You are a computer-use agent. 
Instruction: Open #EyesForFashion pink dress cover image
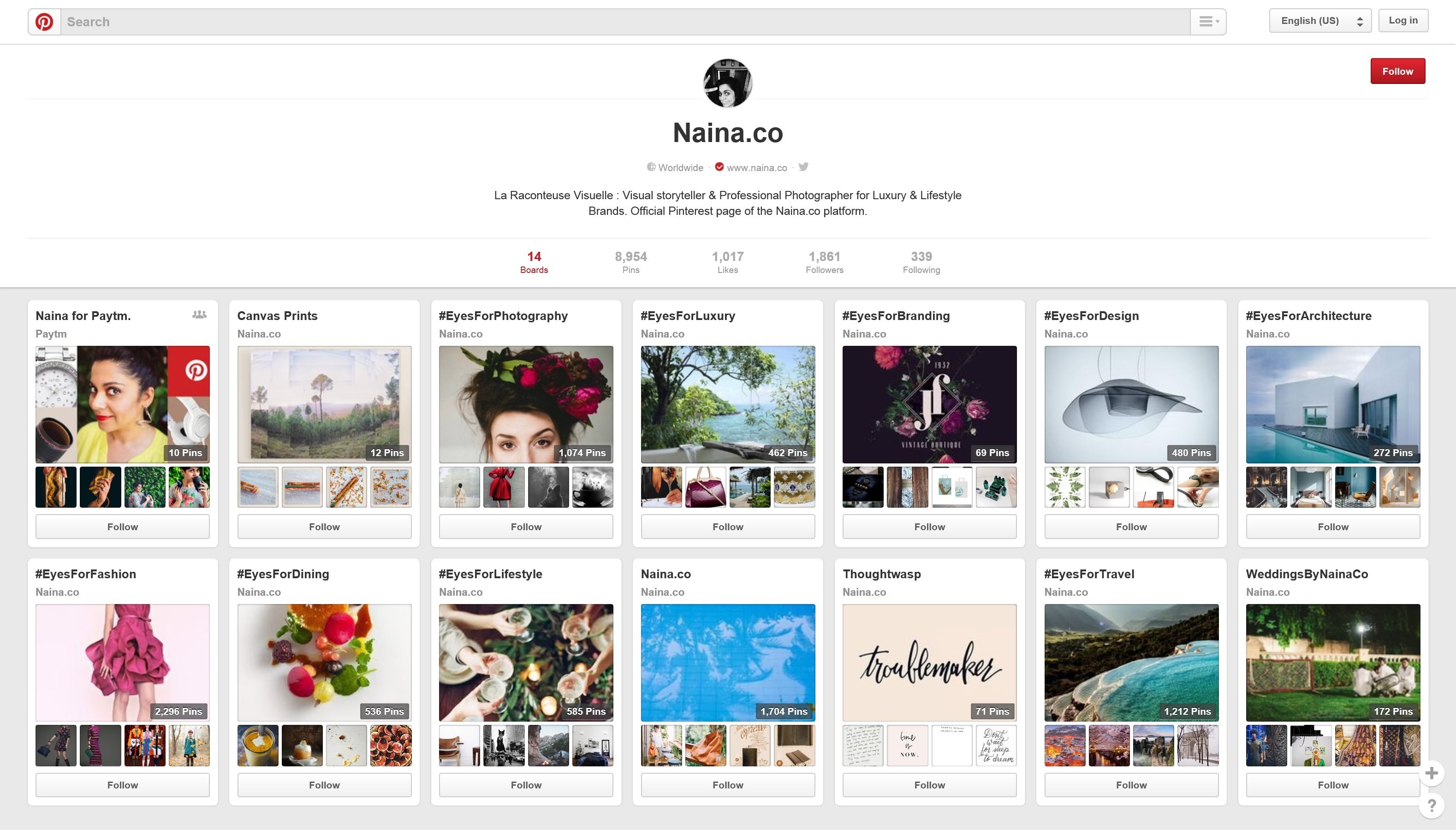tap(123, 663)
